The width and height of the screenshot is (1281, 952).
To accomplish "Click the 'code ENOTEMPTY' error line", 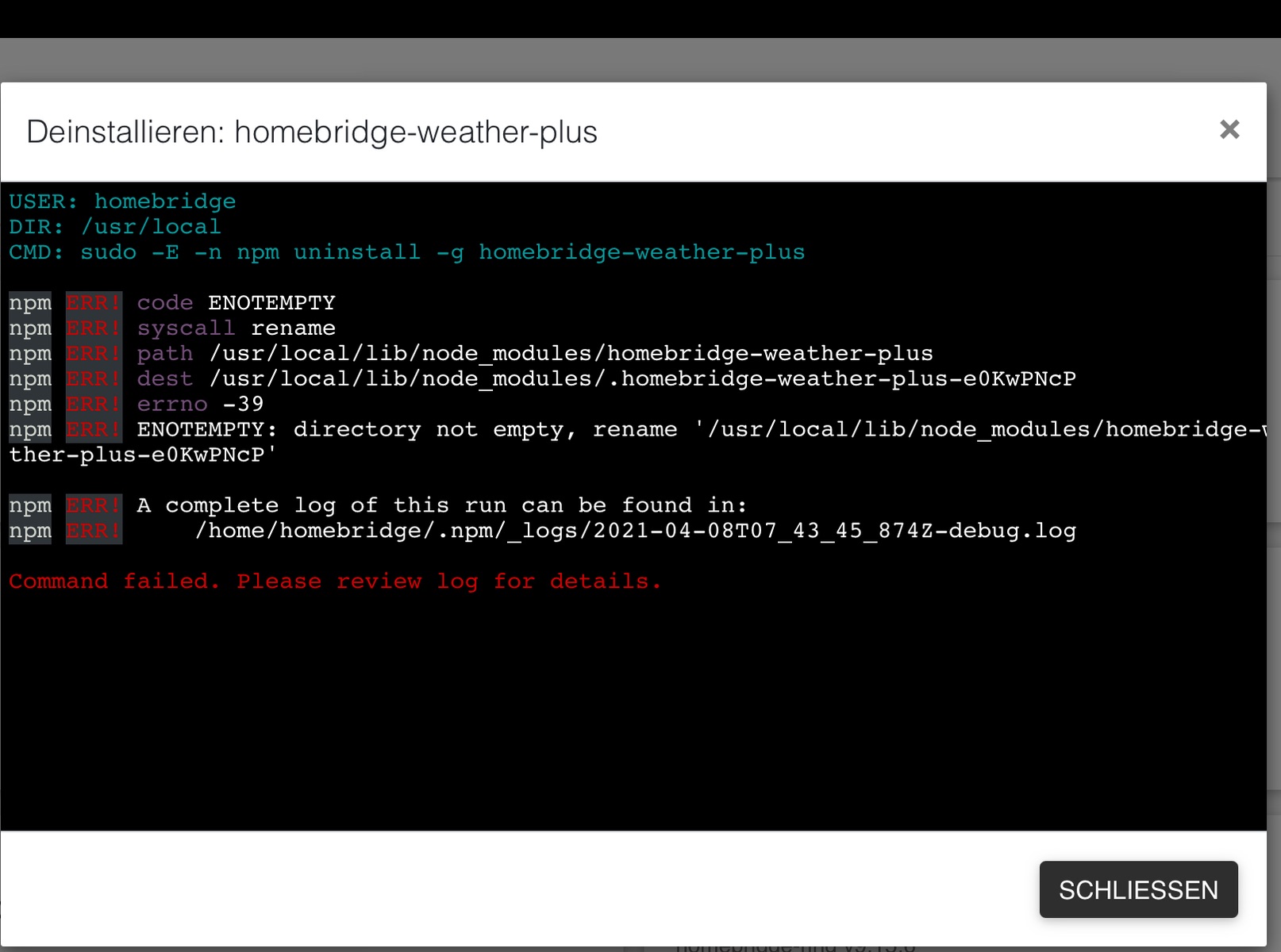I will [236, 303].
